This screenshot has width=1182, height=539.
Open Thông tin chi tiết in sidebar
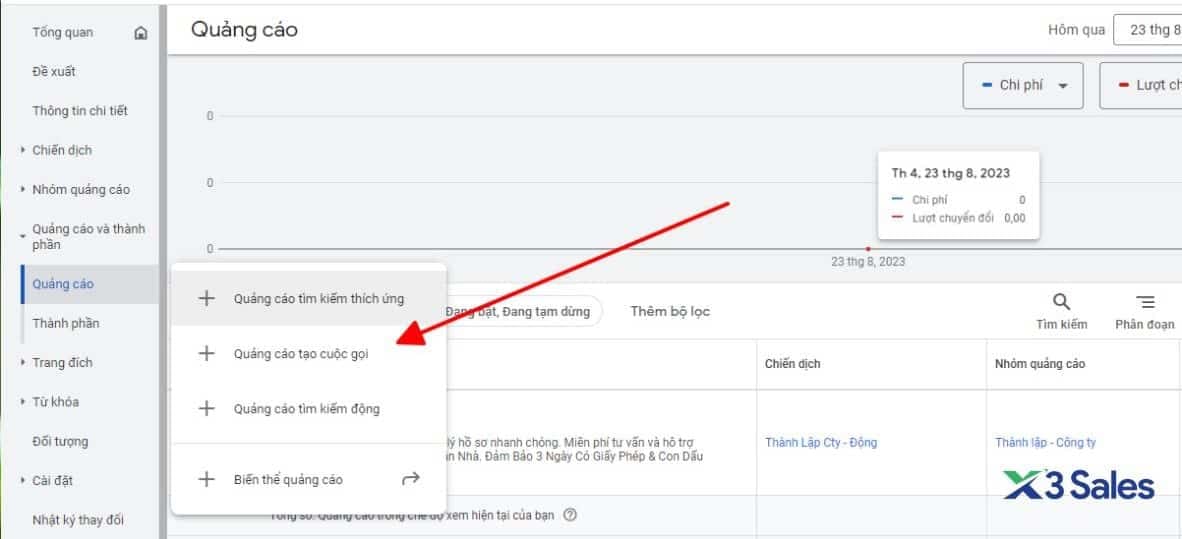point(80,111)
